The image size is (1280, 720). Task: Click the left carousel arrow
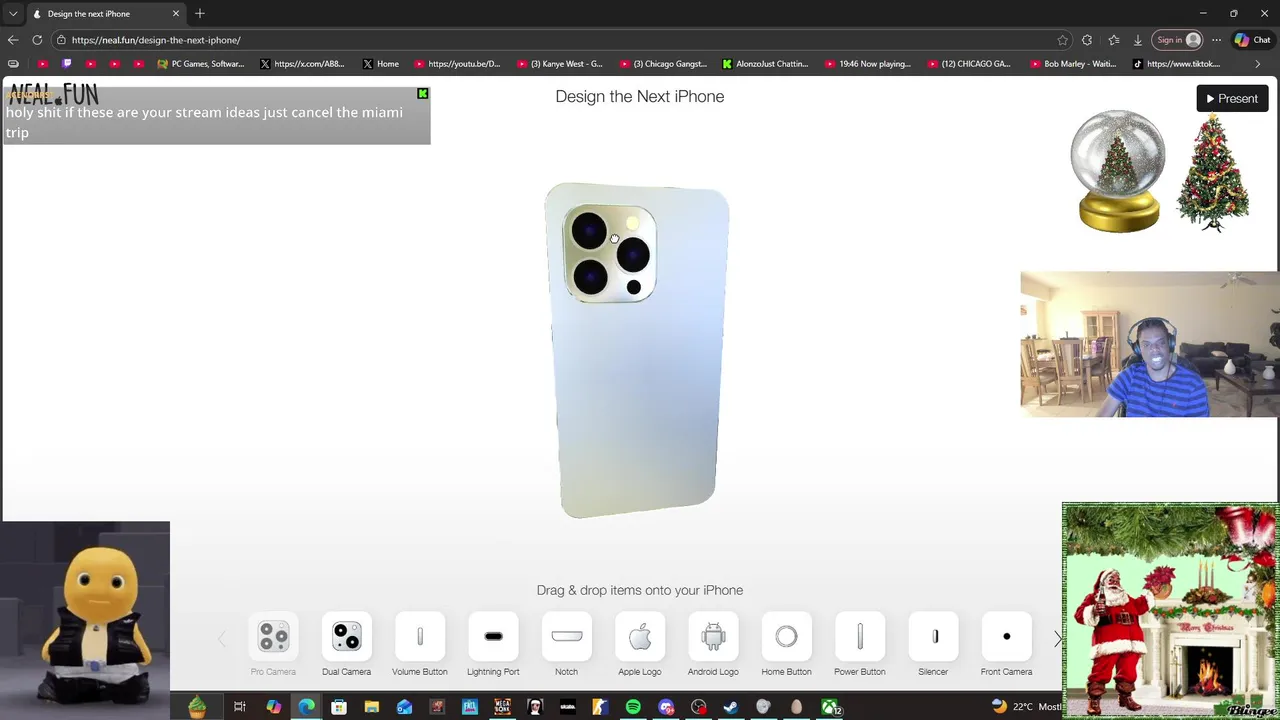(222, 639)
